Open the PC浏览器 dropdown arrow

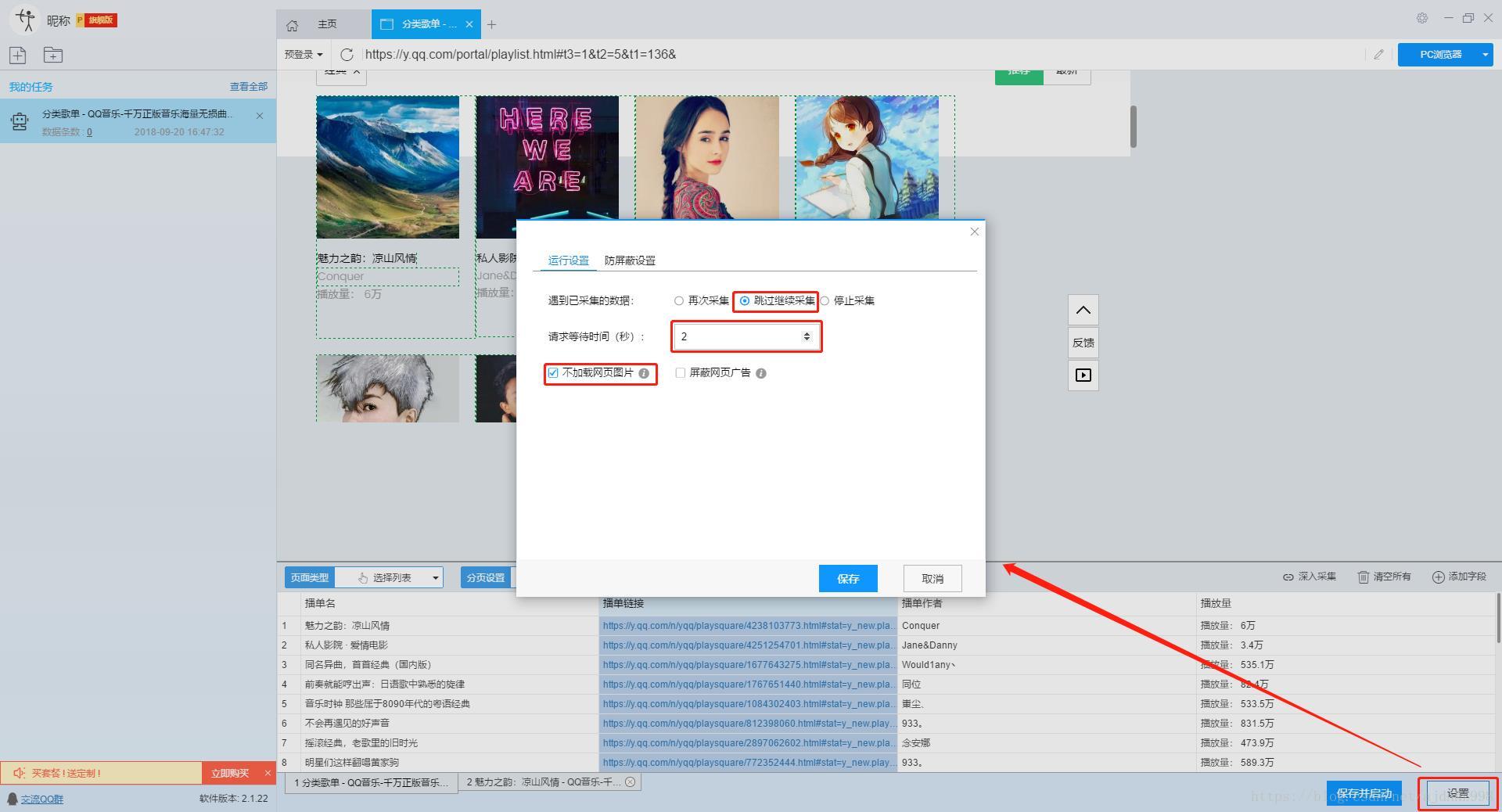[1485, 55]
